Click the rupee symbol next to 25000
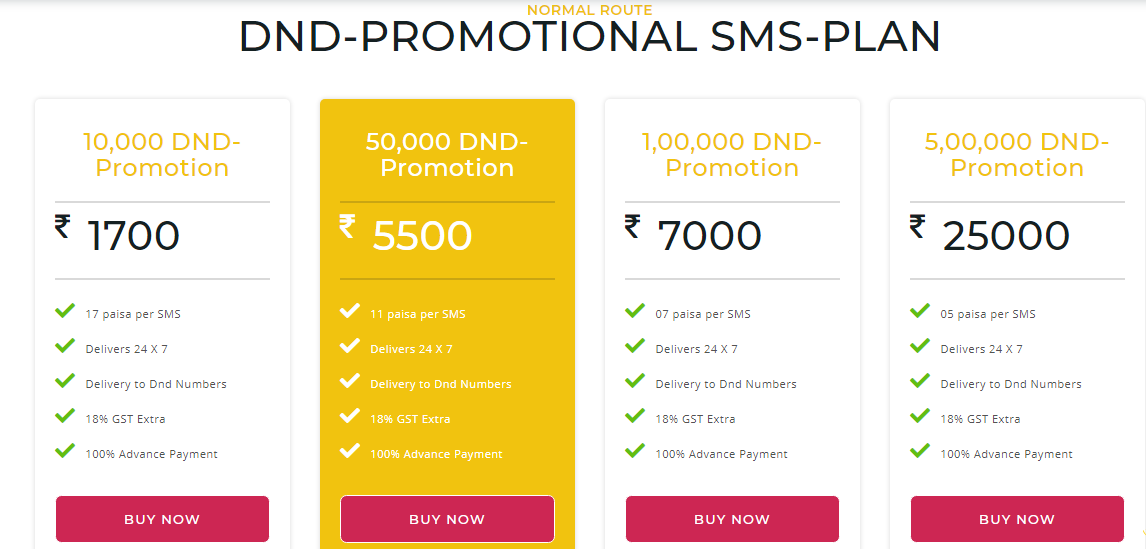Viewport: 1146px width, 549px height. (x=918, y=226)
